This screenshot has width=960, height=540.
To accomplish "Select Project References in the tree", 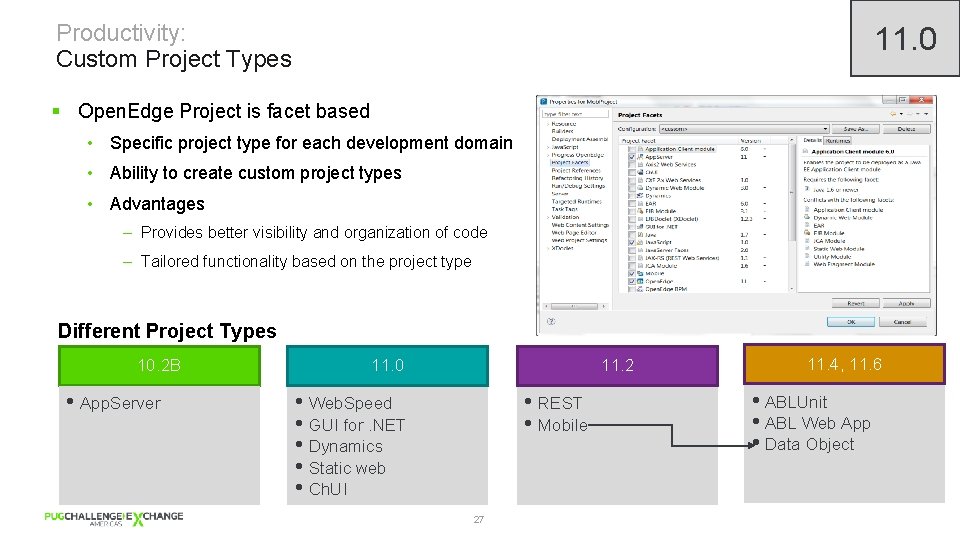I will coord(576,170).
